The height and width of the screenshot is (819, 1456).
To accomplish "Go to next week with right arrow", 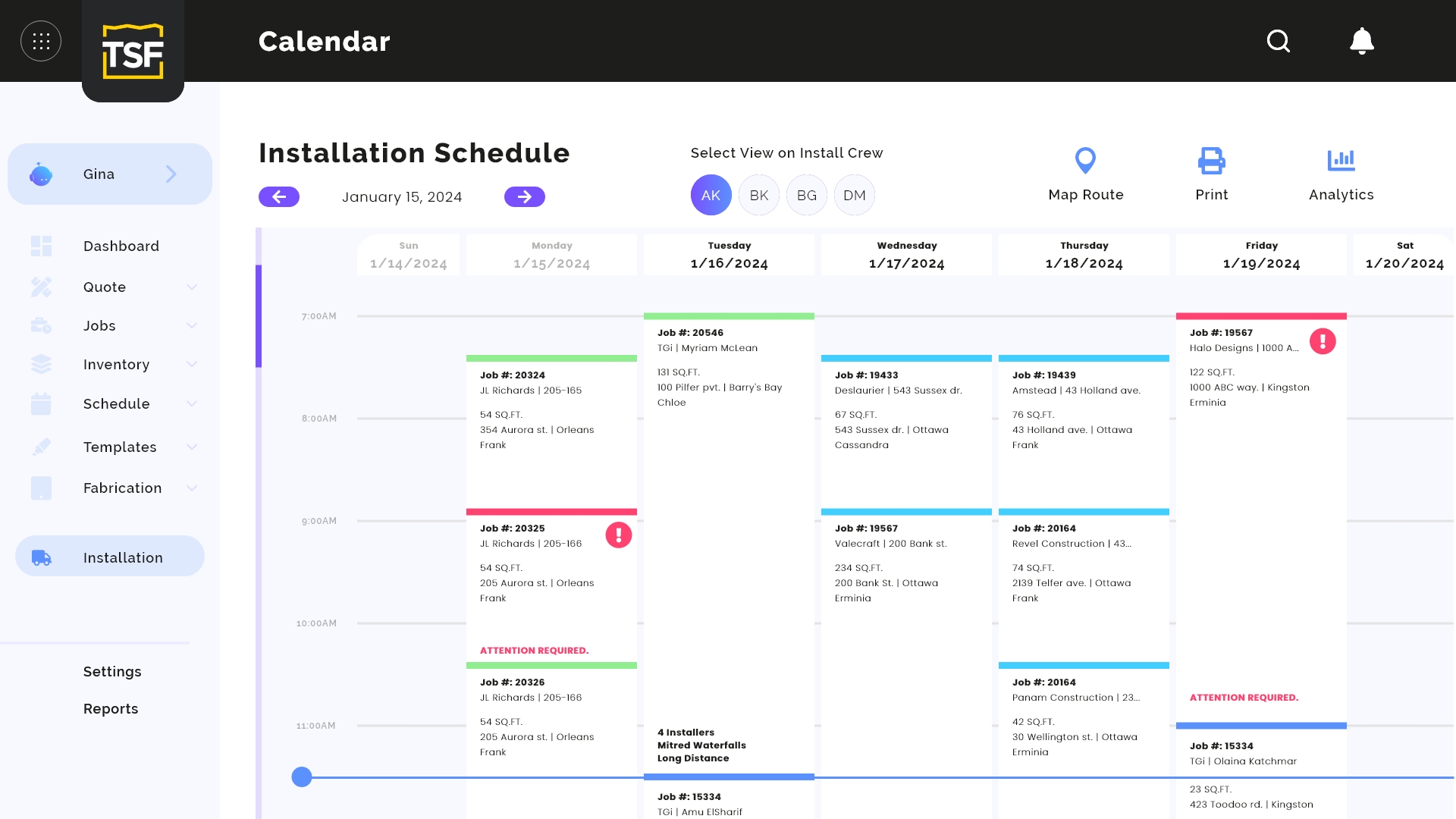I will click(525, 196).
